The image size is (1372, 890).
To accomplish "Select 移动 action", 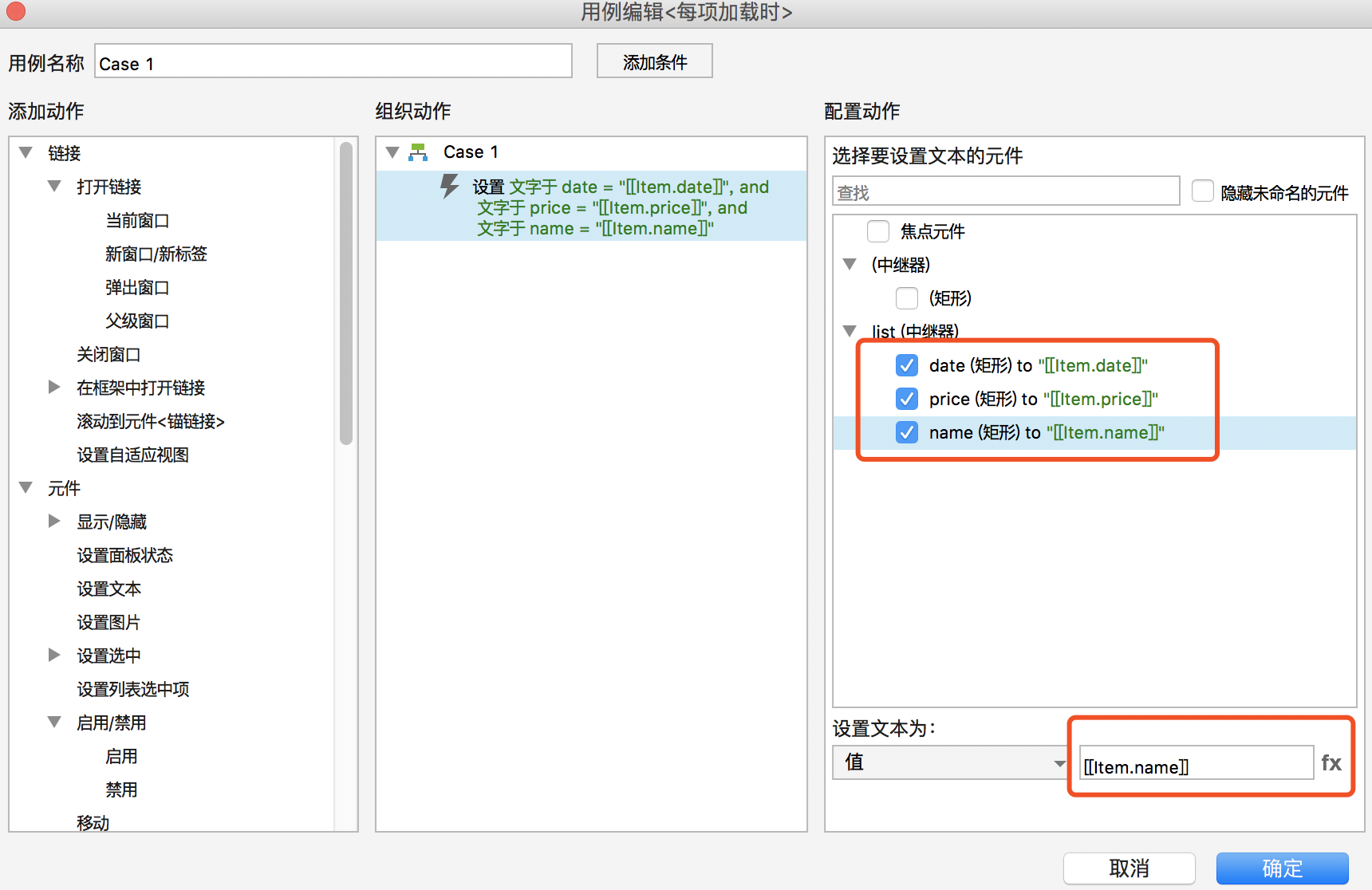I will point(93,822).
